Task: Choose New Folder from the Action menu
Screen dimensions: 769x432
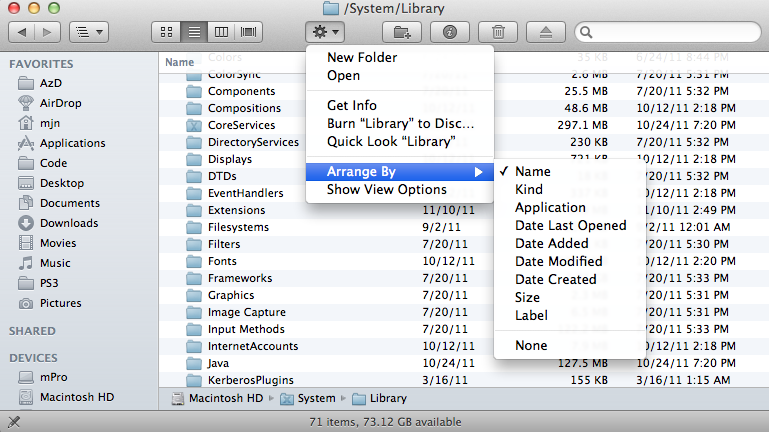Action: [400, 57]
